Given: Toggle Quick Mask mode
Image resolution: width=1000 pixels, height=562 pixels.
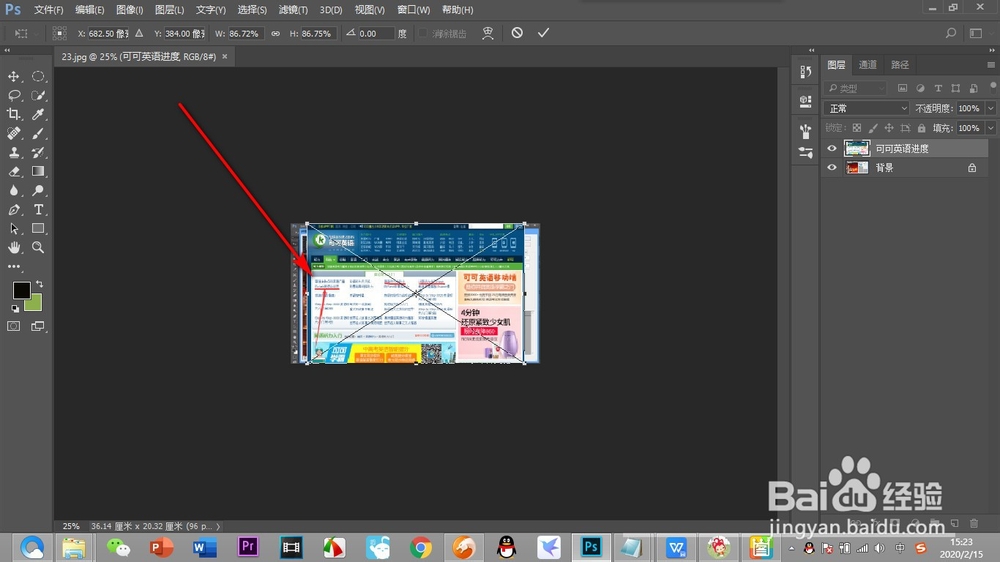Looking at the screenshot, I should pos(13,326).
